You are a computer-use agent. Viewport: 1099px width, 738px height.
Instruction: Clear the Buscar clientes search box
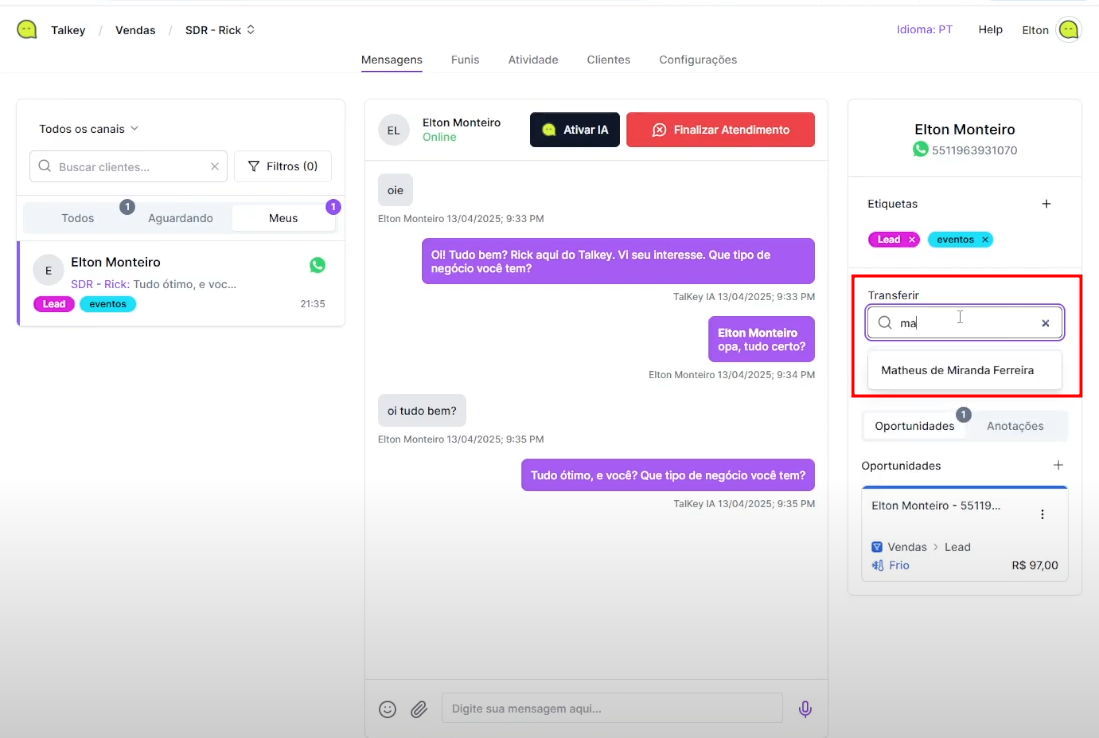pyautogui.click(x=214, y=167)
